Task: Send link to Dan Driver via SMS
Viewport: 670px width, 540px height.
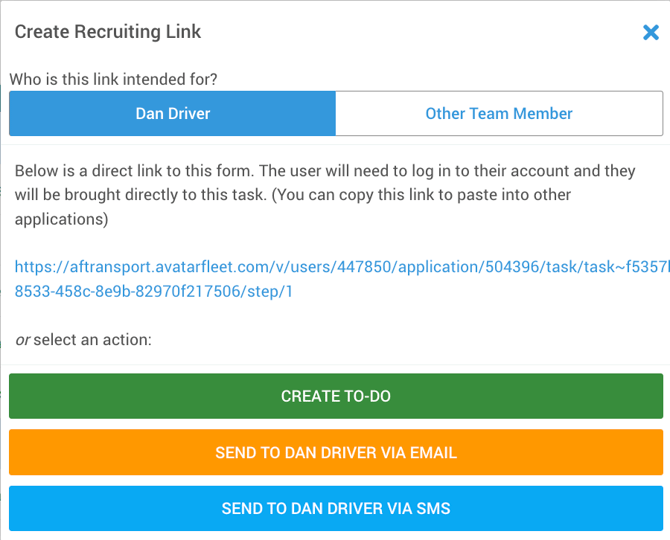Action: click(335, 508)
